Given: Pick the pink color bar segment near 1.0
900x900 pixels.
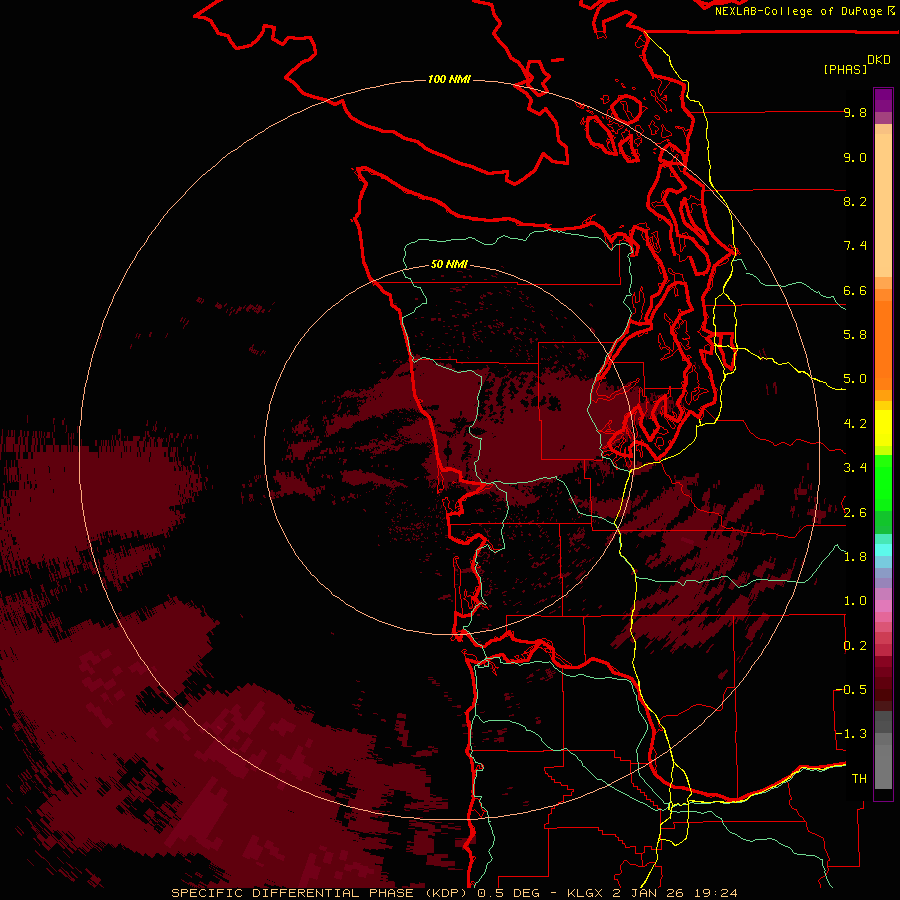Looking at the screenshot, I should [x=883, y=606].
